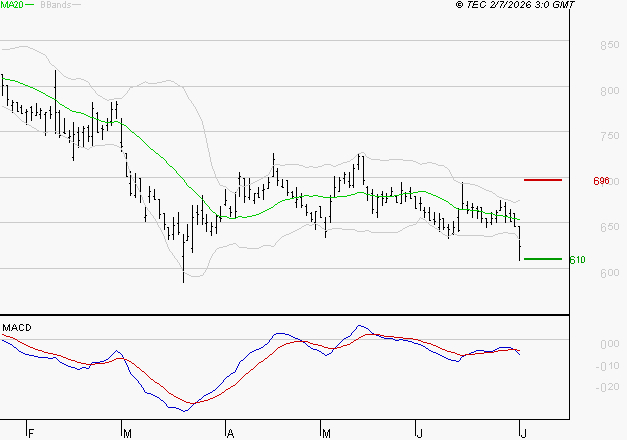
Task: Click the 750 price axis label
Action: click(x=610, y=136)
